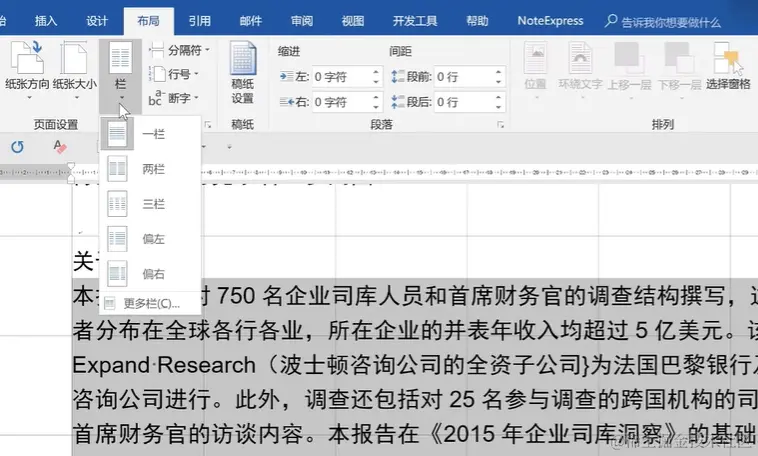
Task: Open the 段落 paragraph dialog launcher
Action: coord(500,125)
